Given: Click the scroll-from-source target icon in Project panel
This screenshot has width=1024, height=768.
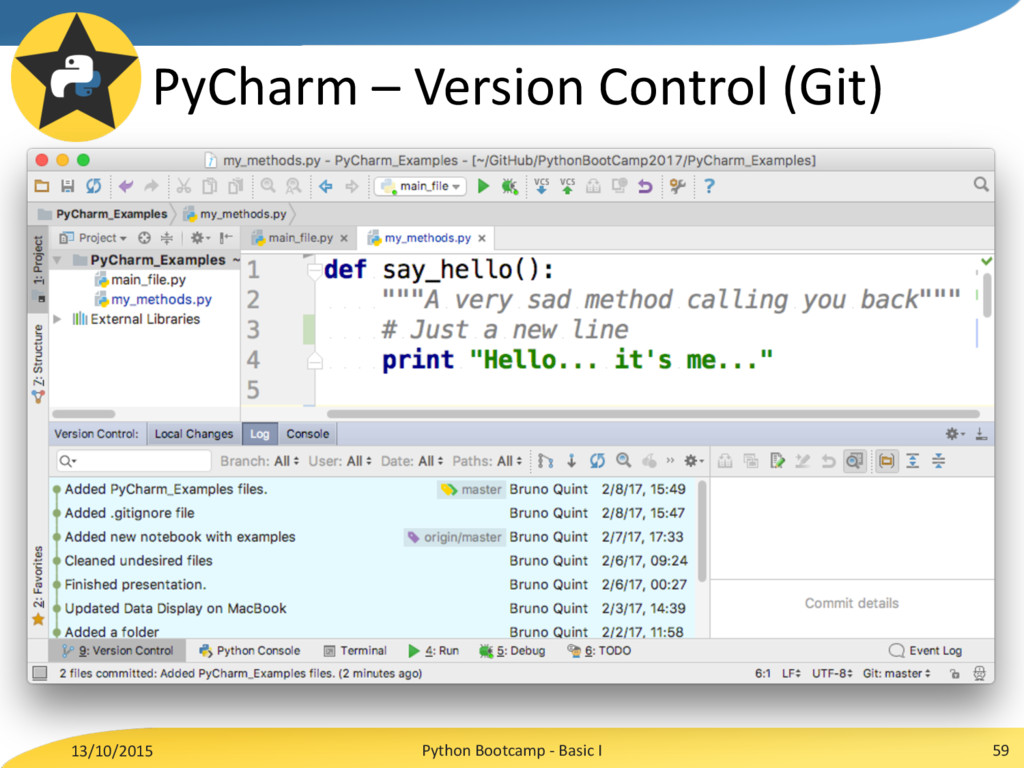Looking at the screenshot, I should [144, 238].
